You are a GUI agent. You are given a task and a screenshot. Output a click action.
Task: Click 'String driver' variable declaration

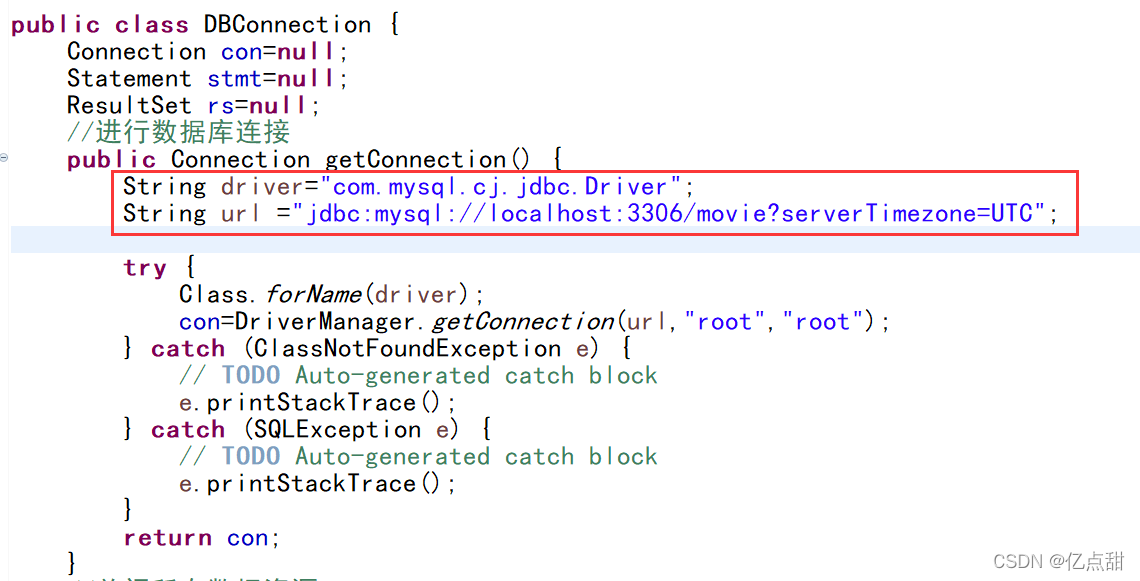click(x=212, y=187)
